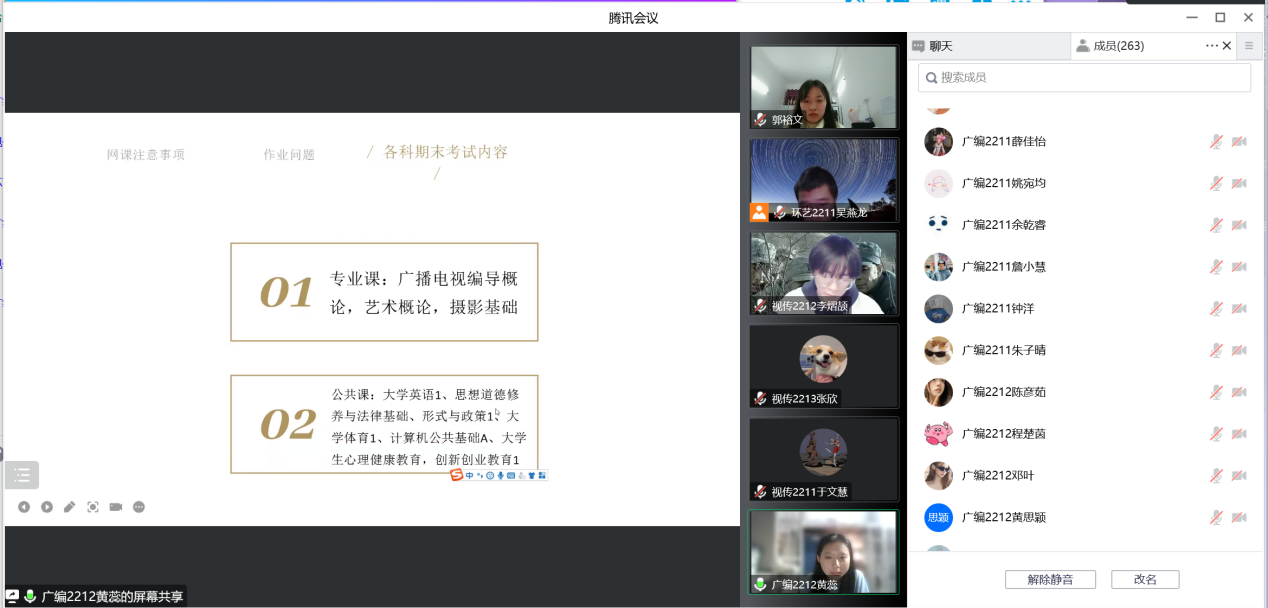Click the 解除静音 unmute button
The height and width of the screenshot is (608, 1268).
click(1050, 579)
